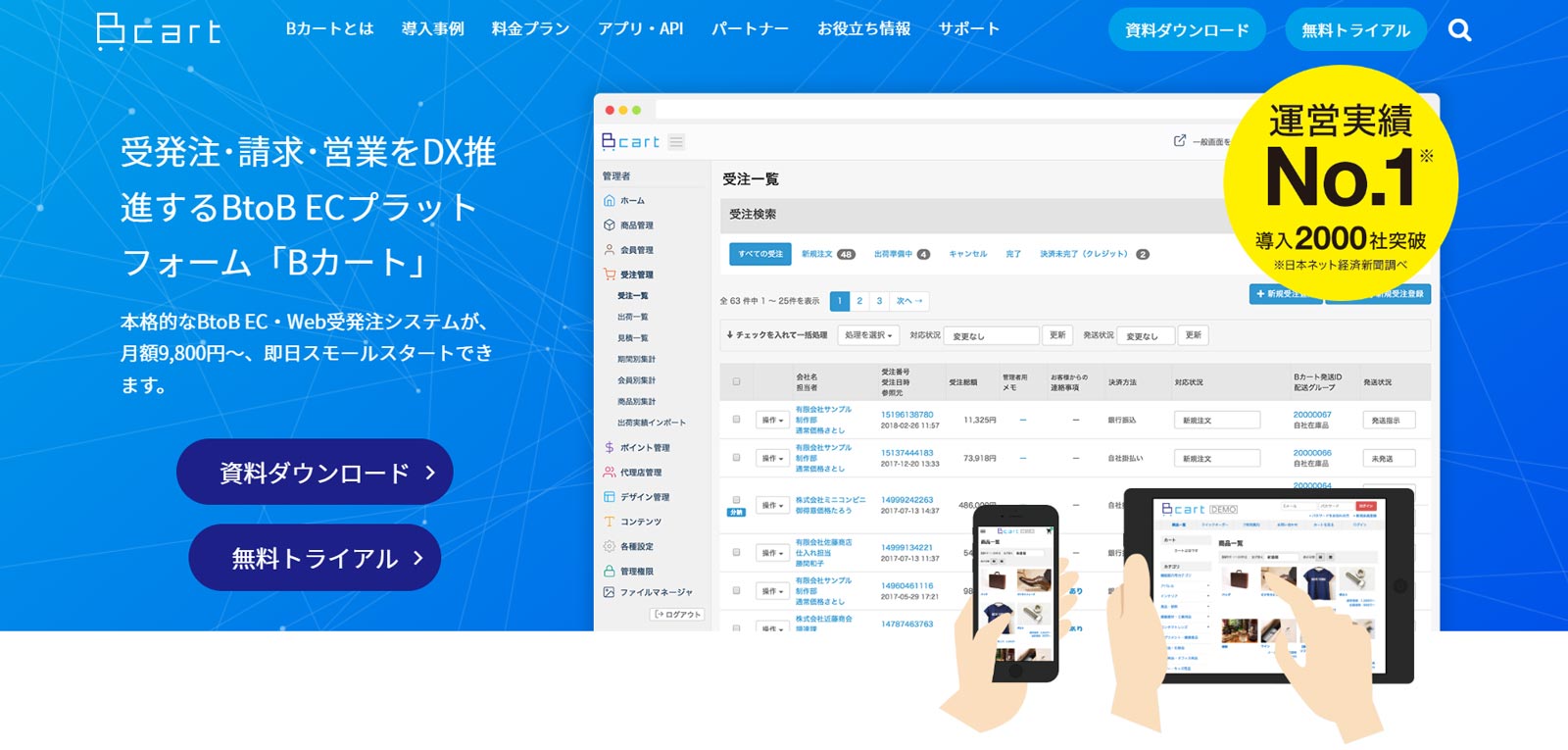Click the ポイント管理 dollar icon

tap(610, 447)
